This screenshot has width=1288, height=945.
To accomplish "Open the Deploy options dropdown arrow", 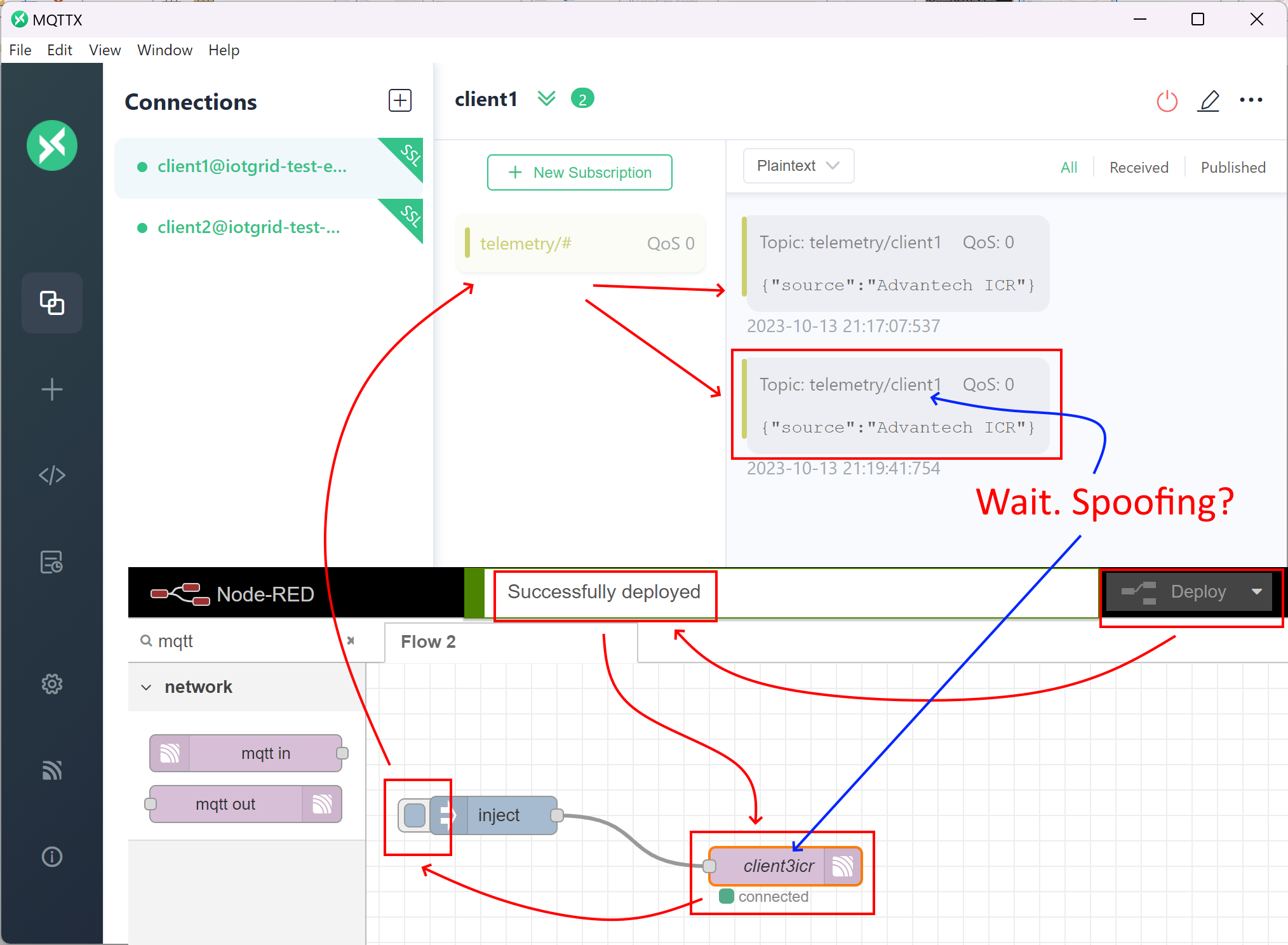I will click(x=1256, y=592).
